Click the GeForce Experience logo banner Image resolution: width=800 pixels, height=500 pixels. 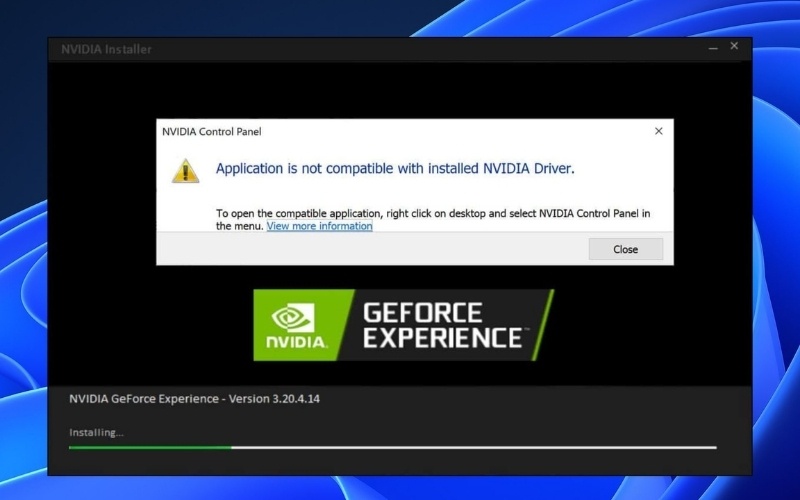pos(403,325)
